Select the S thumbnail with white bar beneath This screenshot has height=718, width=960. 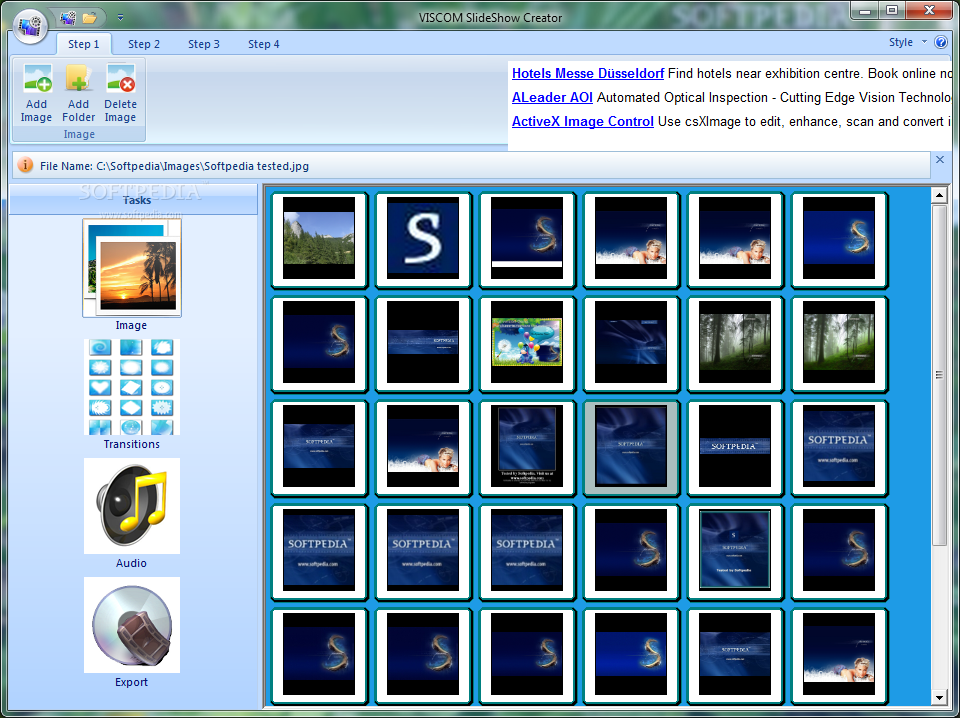(527, 239)
